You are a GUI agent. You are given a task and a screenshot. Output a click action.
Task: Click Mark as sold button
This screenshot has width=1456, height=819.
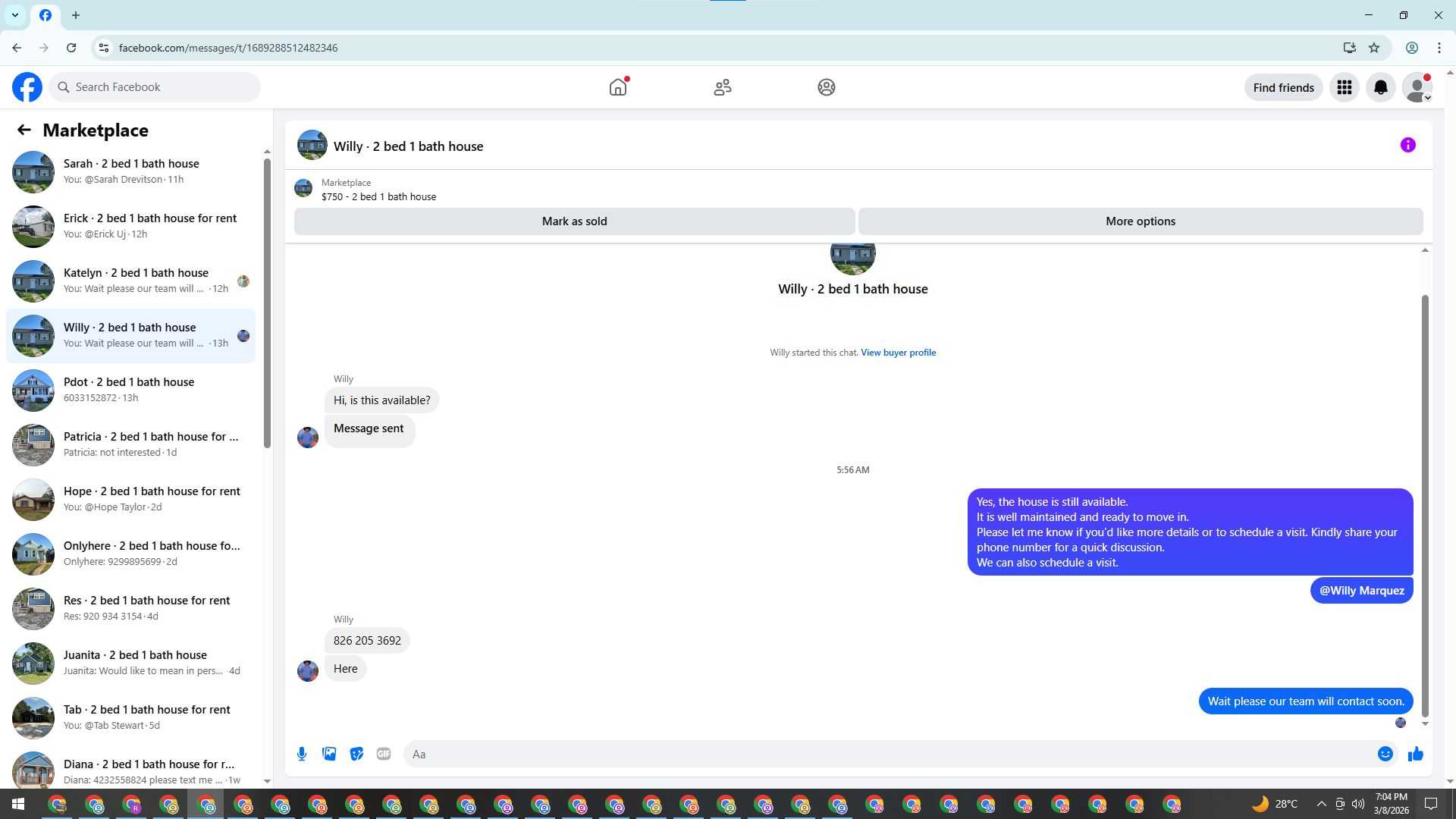(x=574, y=221)
